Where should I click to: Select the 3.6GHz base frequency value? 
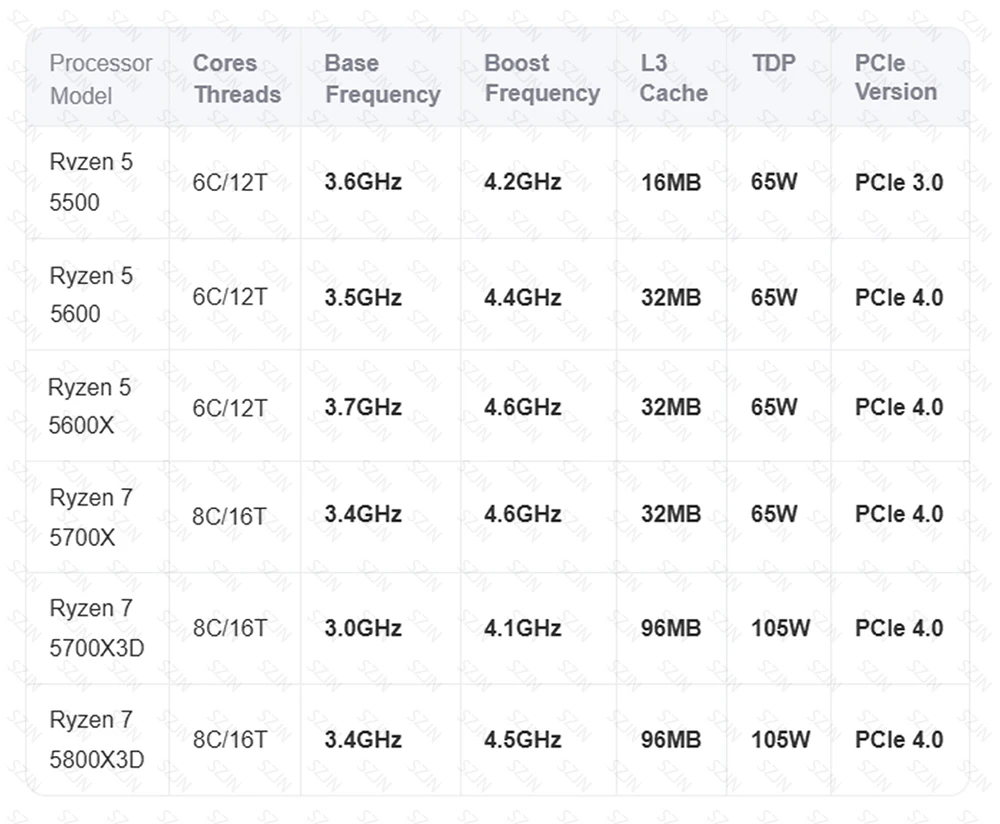coord(363,183)
